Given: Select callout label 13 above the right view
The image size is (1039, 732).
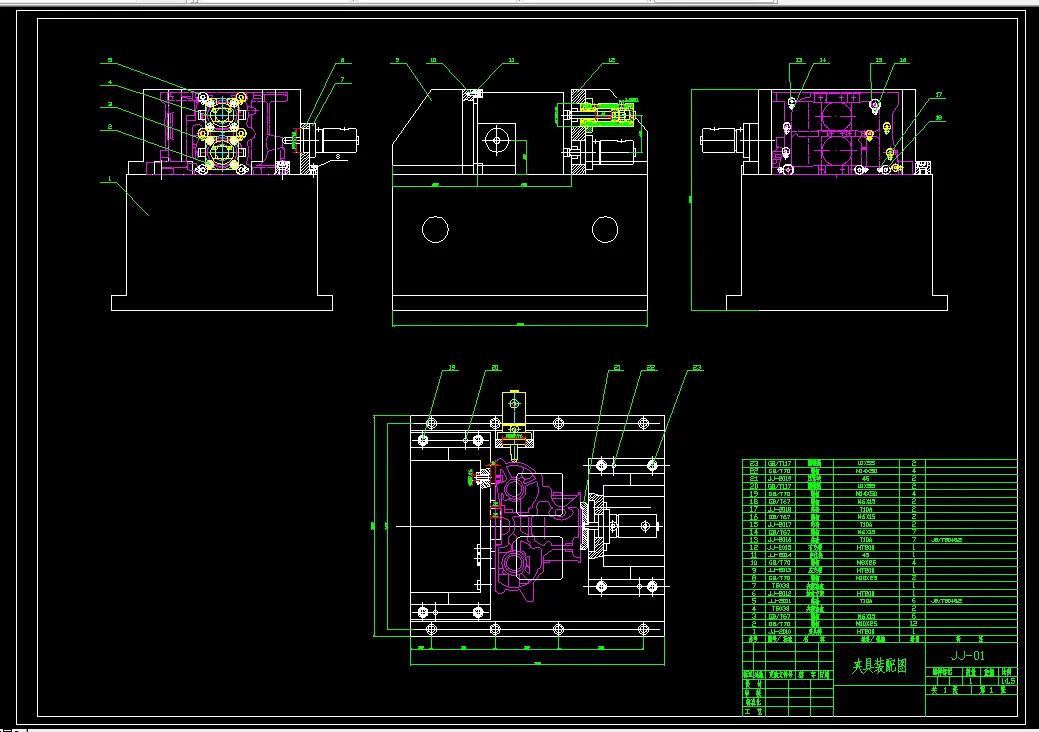Looking at the screenshot, I should 798,60.
